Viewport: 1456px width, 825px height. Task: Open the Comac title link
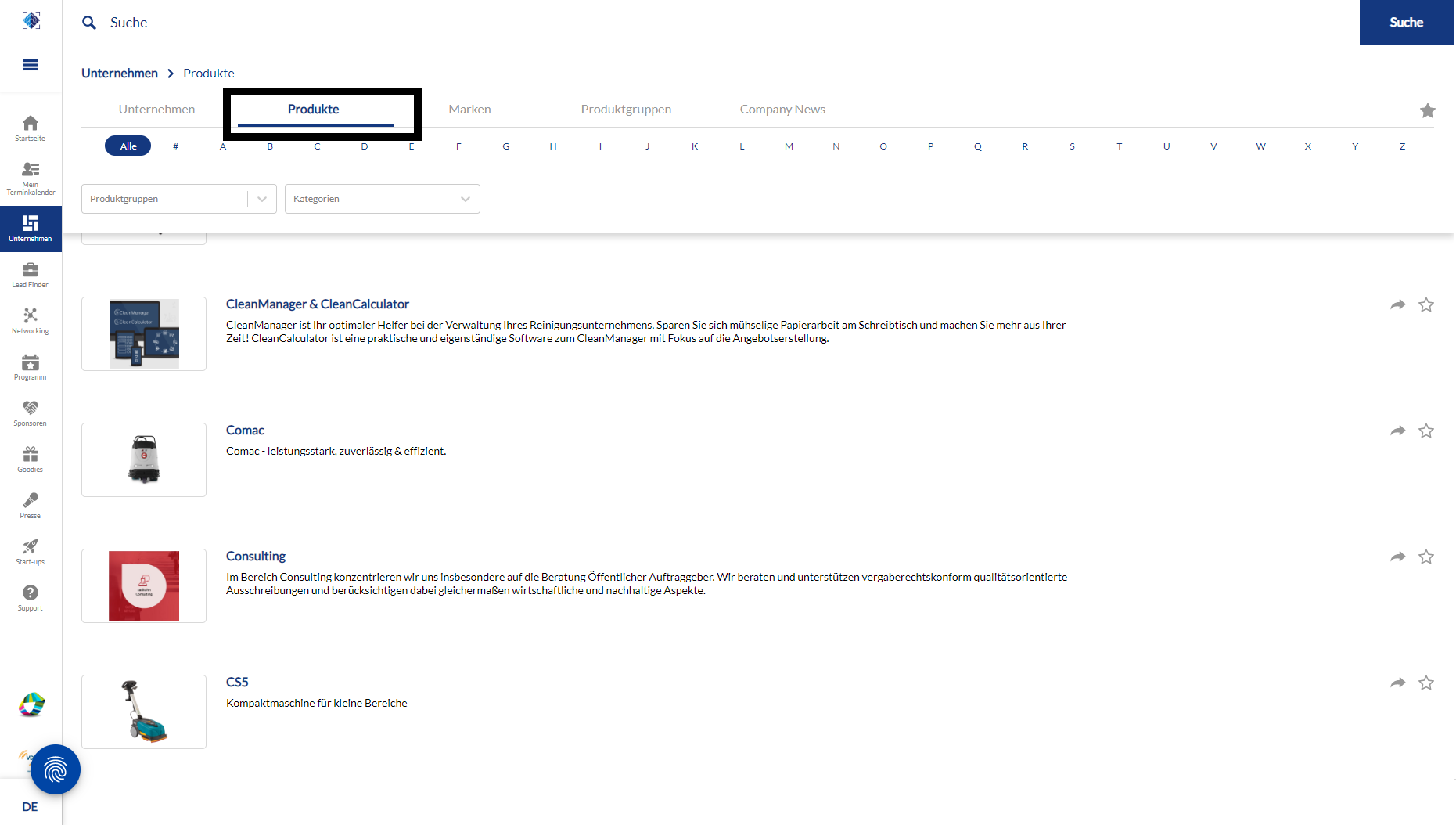coord(245,431)
